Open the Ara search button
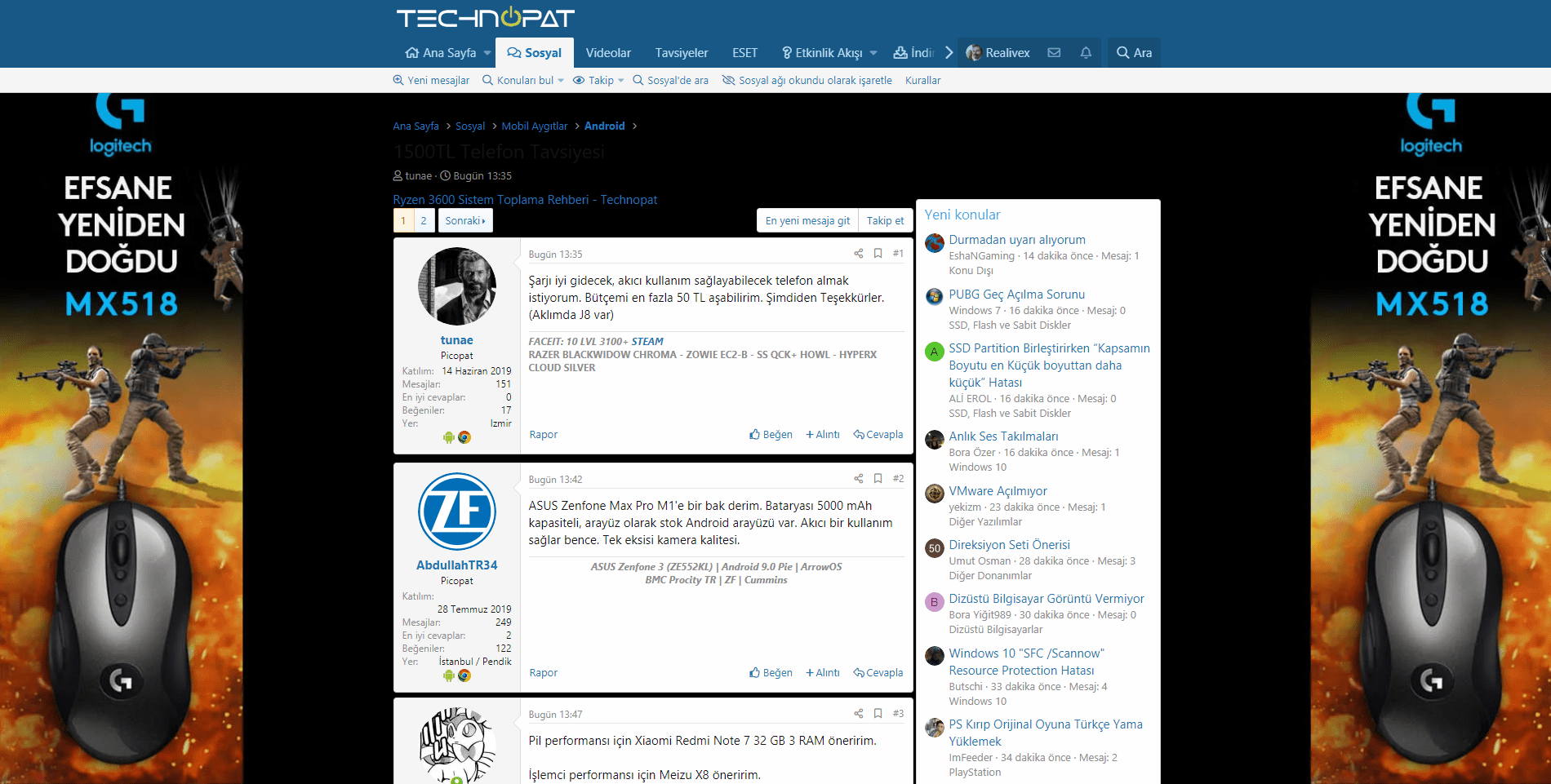 1134,53
